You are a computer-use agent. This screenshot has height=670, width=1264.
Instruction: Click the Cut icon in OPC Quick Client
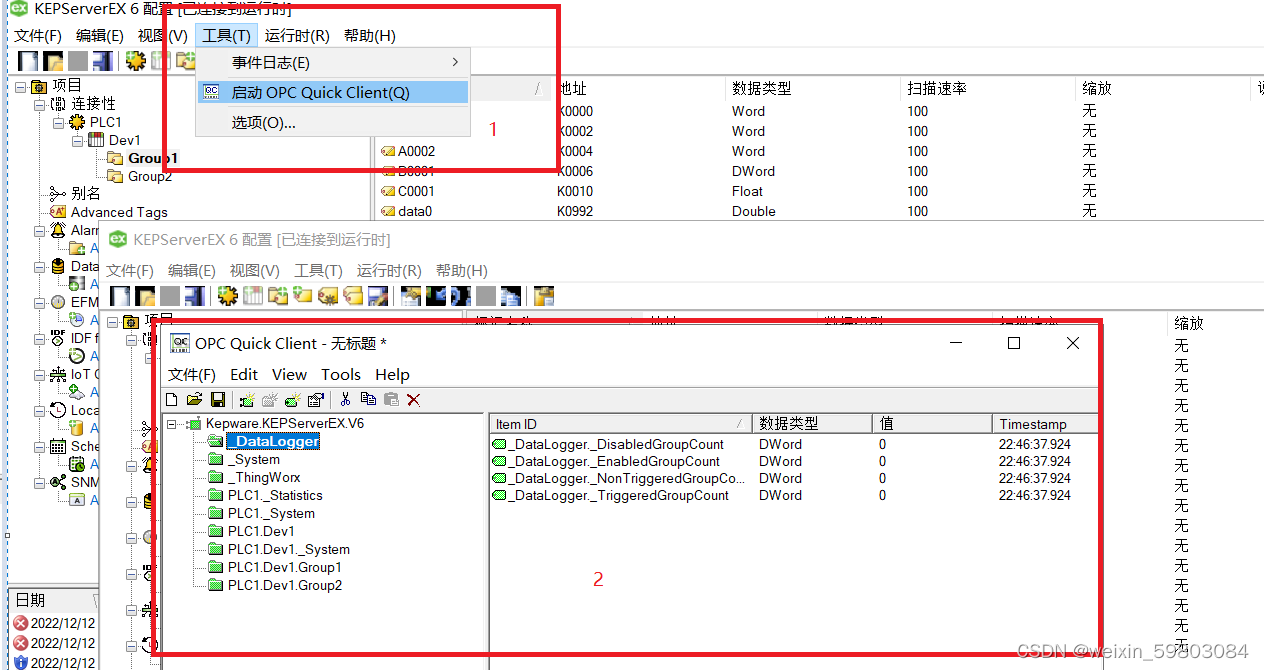(344, 398)
